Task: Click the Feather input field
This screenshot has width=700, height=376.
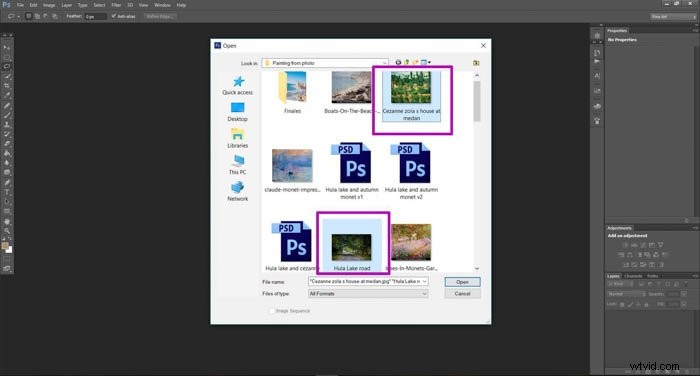Action: [96, 17]
